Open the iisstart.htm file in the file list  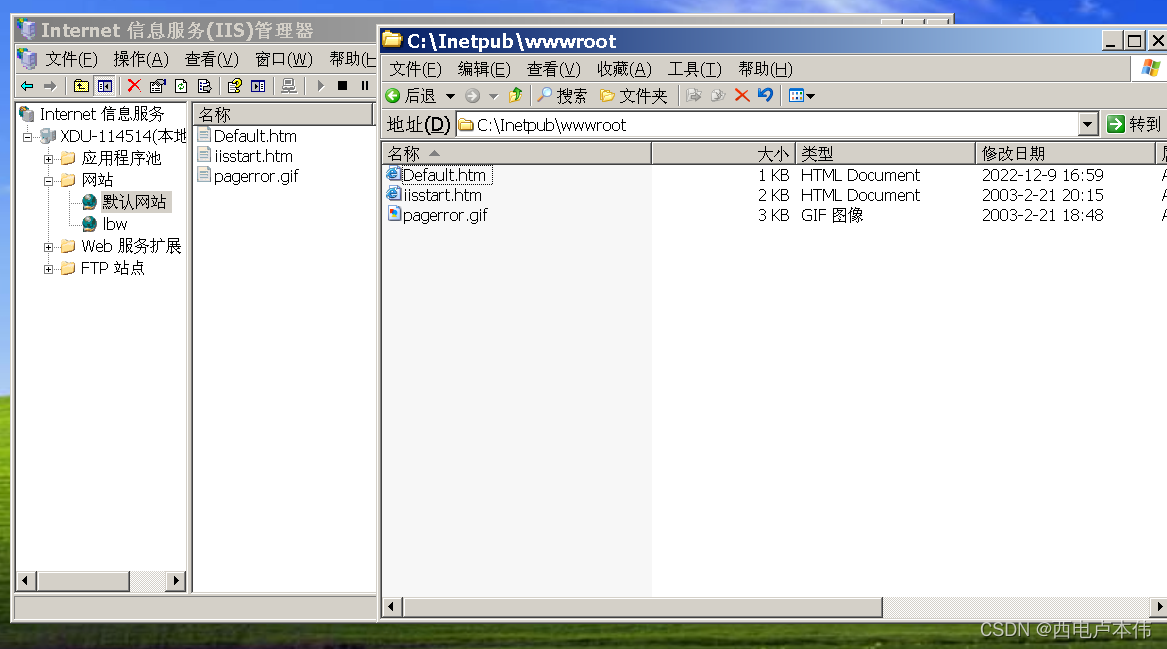440,195
